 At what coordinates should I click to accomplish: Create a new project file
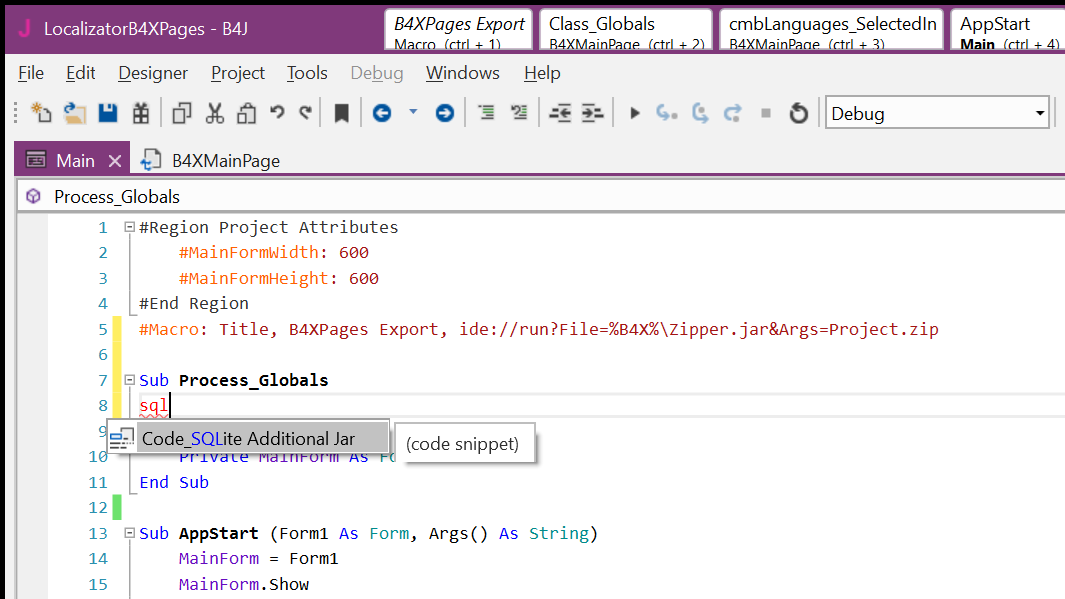41,113
